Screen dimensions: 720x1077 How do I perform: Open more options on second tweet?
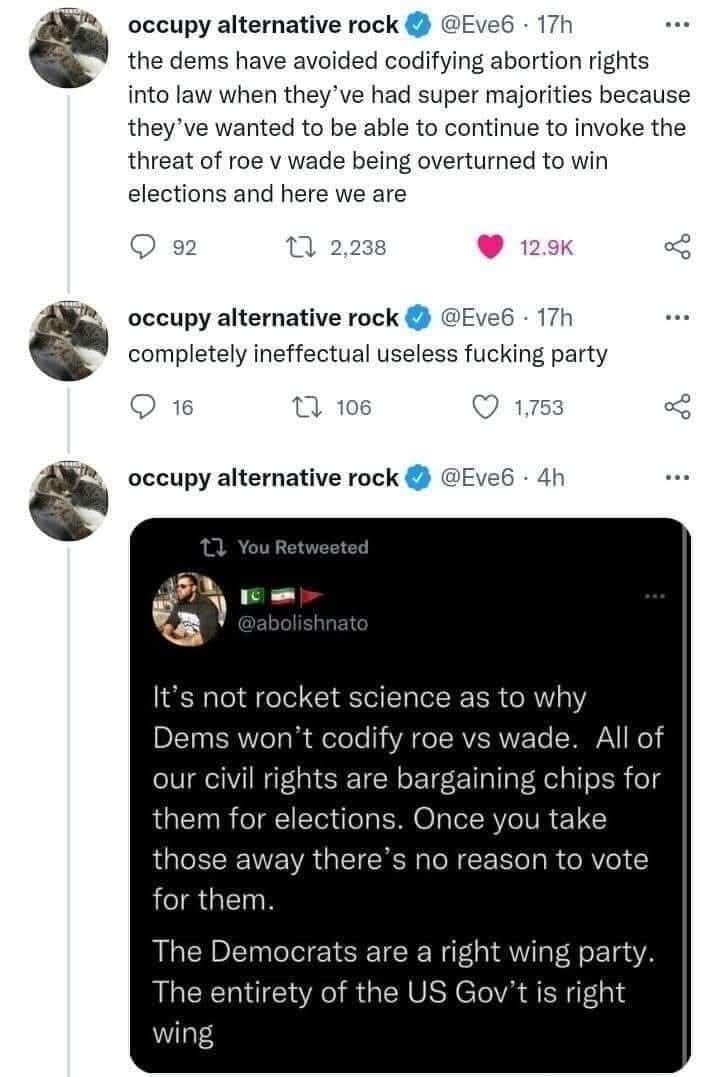click(x=678, y=318)
